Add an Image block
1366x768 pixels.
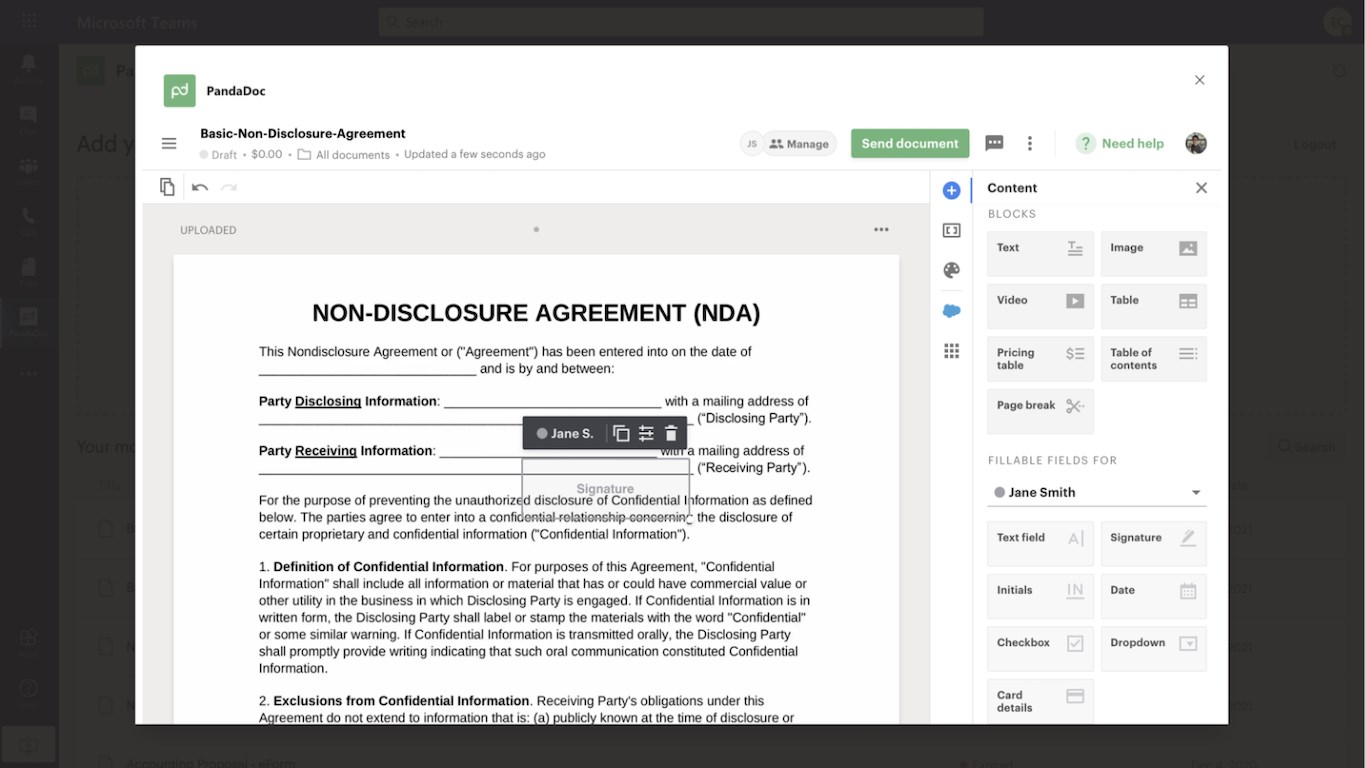coord(1153,254)
